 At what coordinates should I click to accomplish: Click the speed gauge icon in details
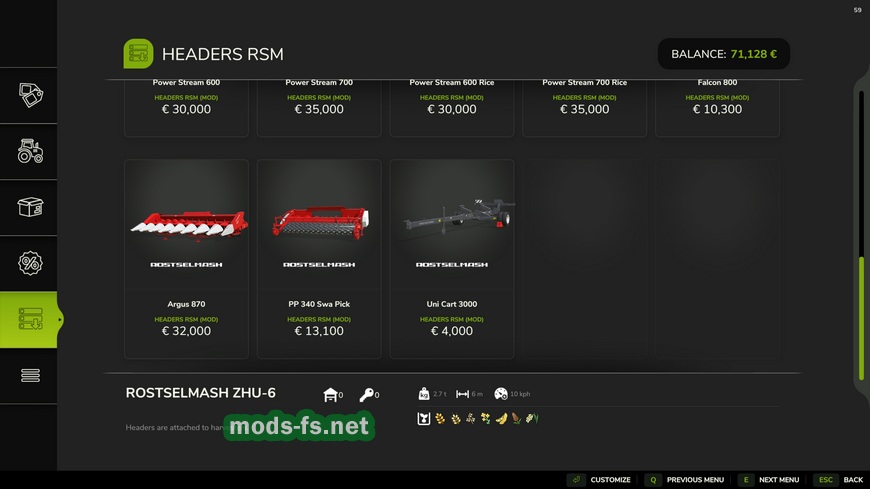tap(500, 394)
